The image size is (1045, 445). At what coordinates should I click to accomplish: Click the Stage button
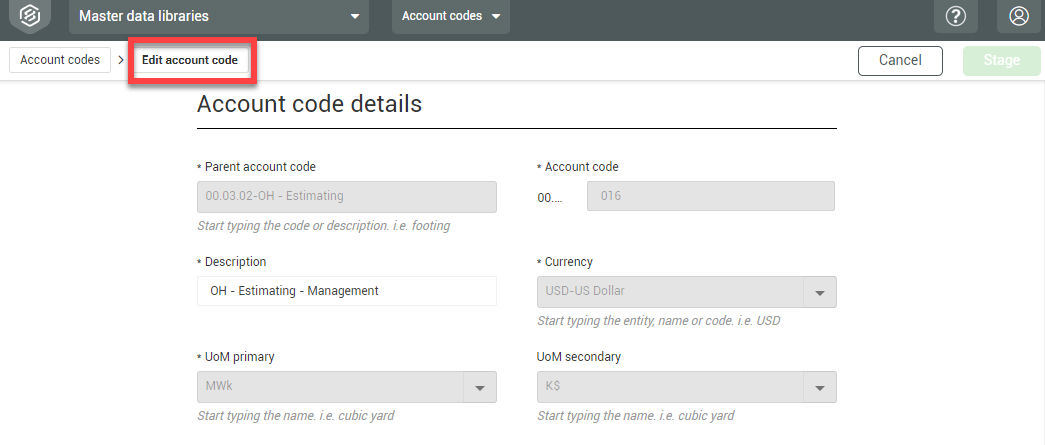1002,61
